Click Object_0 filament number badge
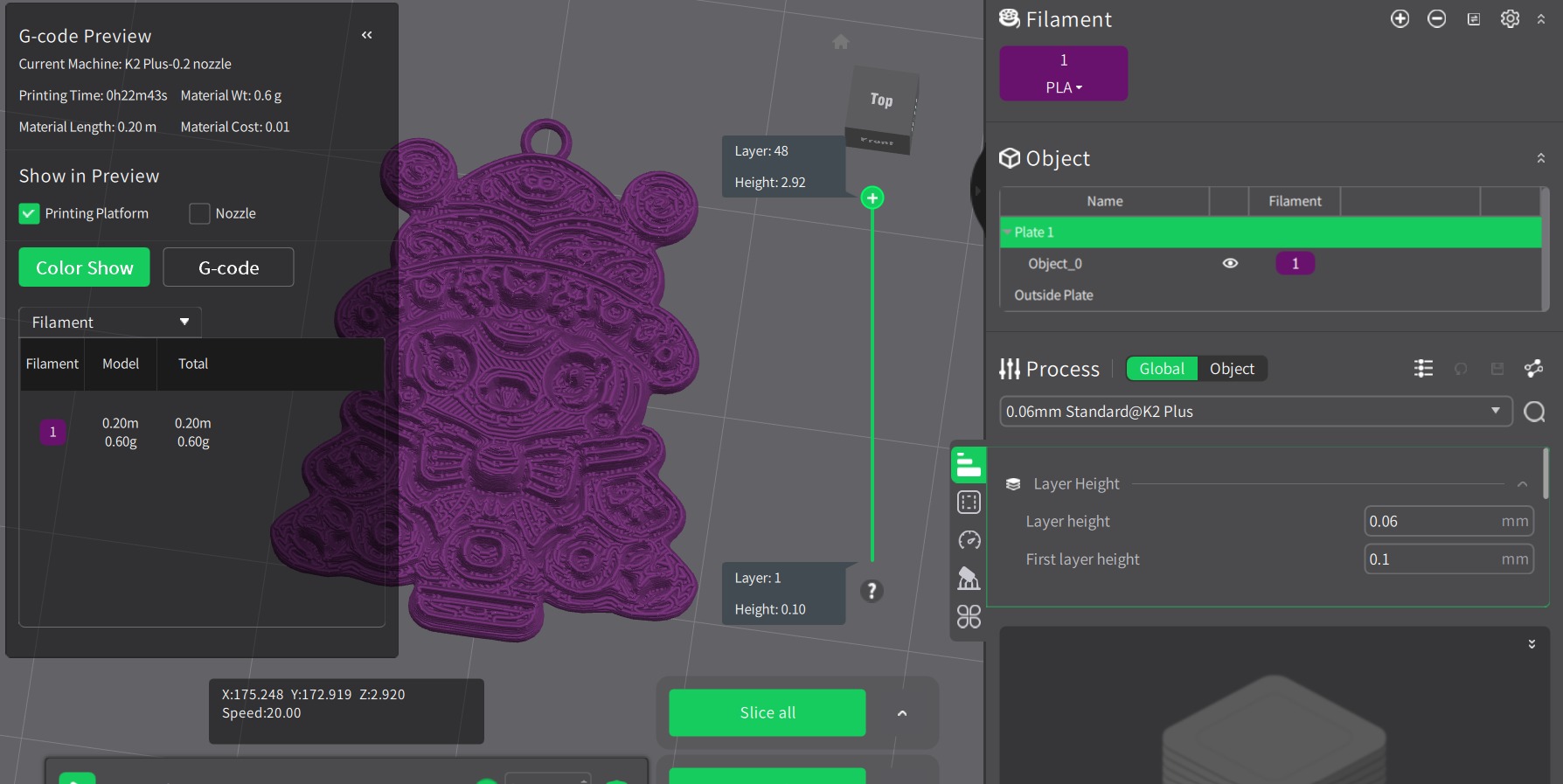The image size is (1563, 784). coord(1295,263)
